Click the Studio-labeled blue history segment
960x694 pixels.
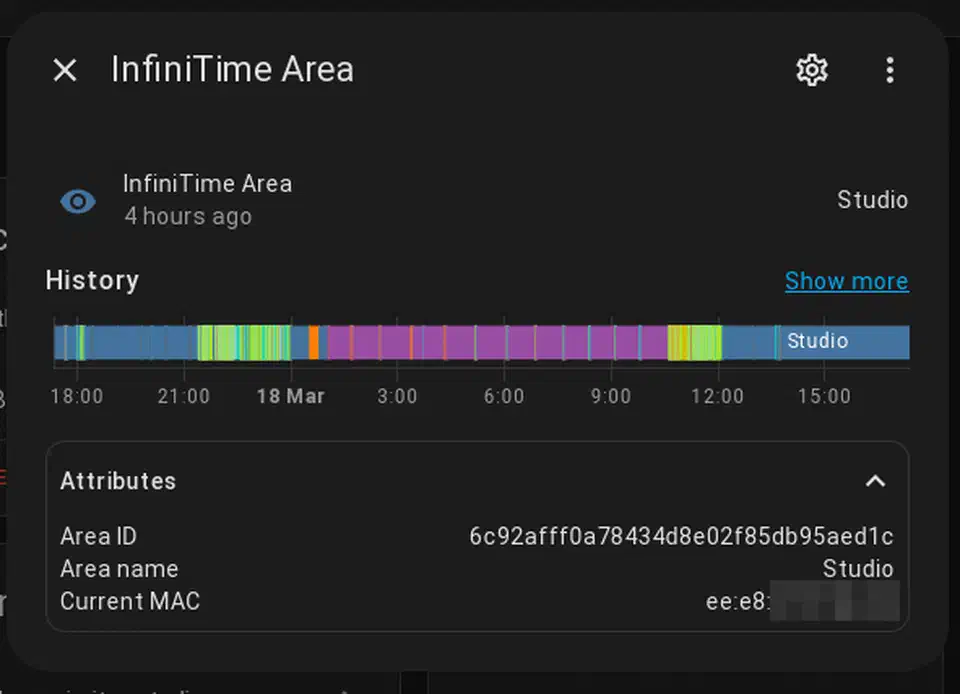845,342
